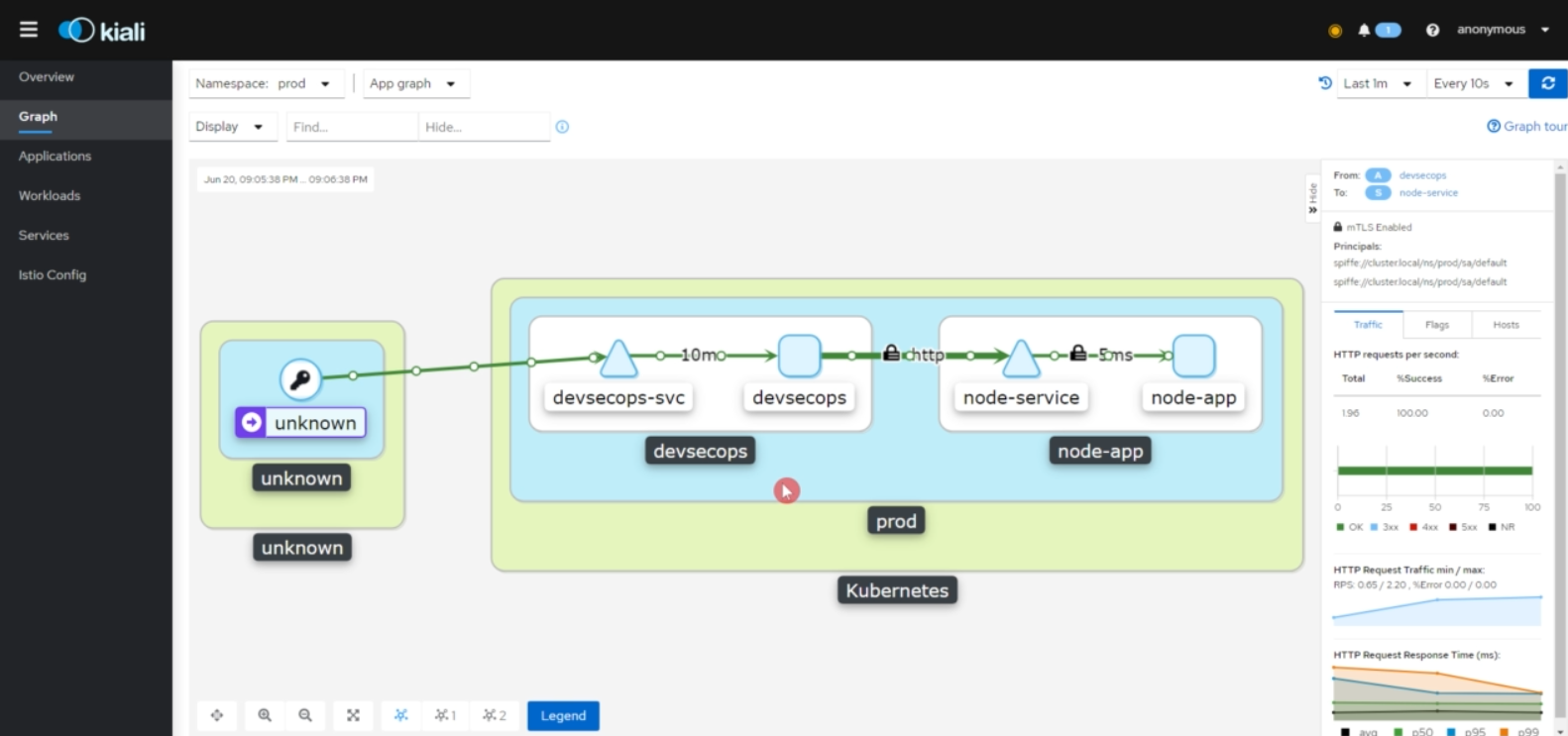The image size is (1568, 736).
Task: Open the Display options dropdown
Action: [232, 127]
